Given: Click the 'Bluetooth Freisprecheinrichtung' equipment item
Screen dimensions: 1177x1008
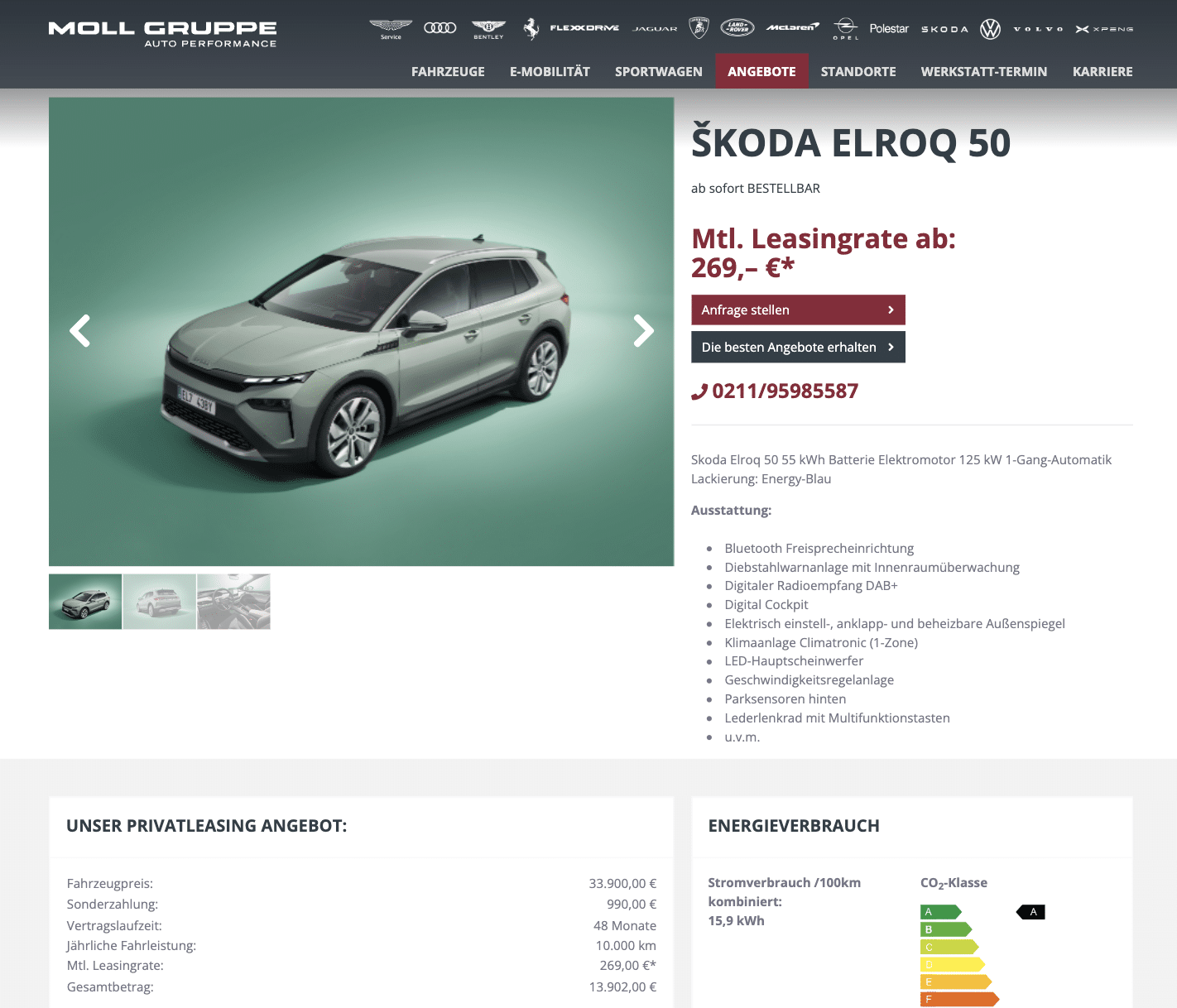Looking at the screenshot, I should (819, 548).
